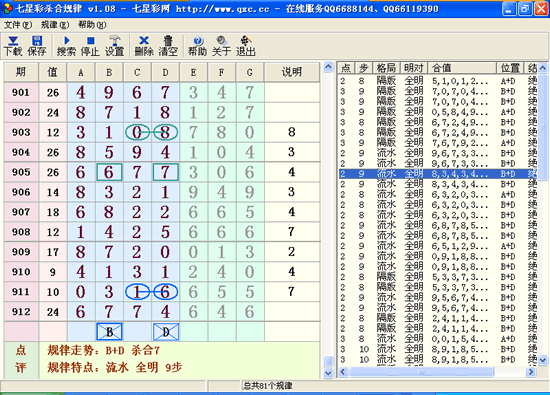
Task: Click the 说明 value 8 in row 903
Action: point(291,132)
